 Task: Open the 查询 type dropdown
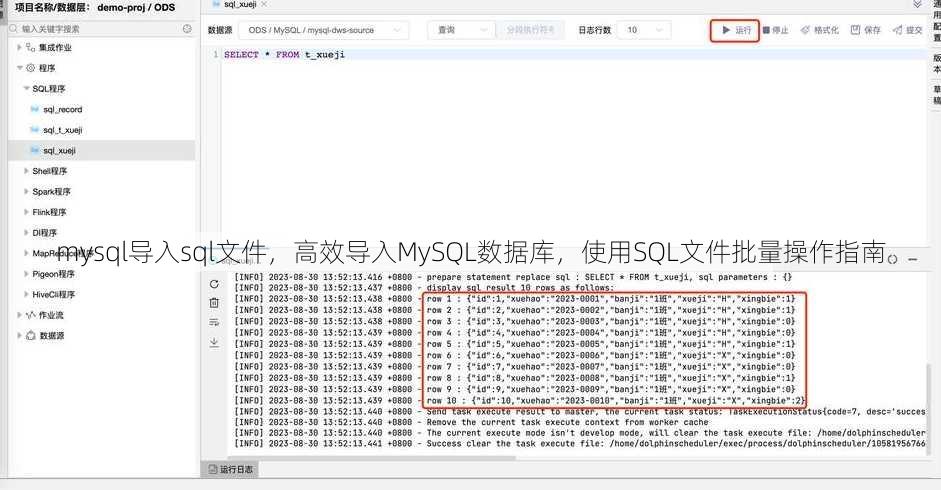tap(461, 30)
